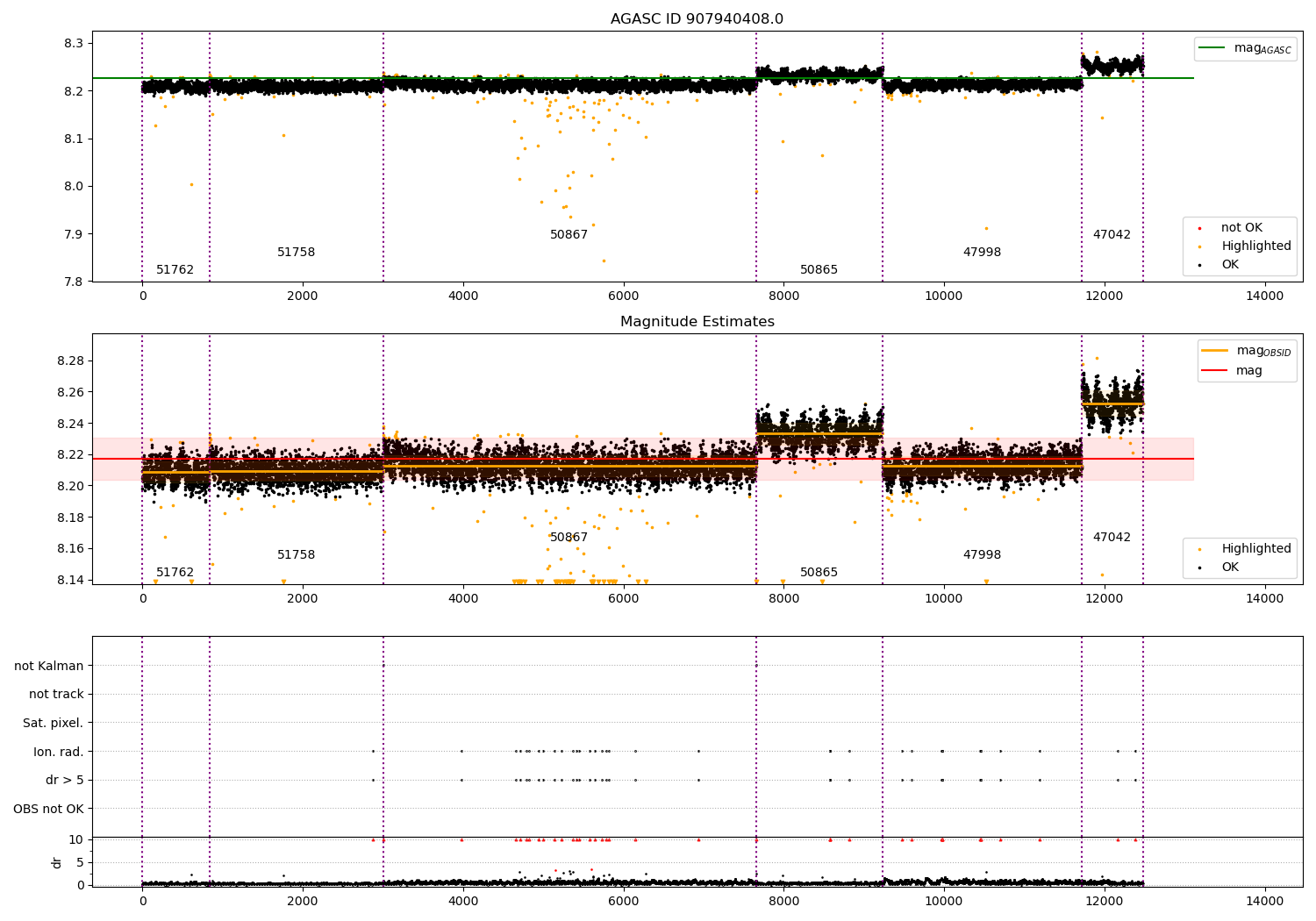Click obsid label 51758 in the top plot
This screenshot has height=921, width=1316.
click(x=297, y=253)
